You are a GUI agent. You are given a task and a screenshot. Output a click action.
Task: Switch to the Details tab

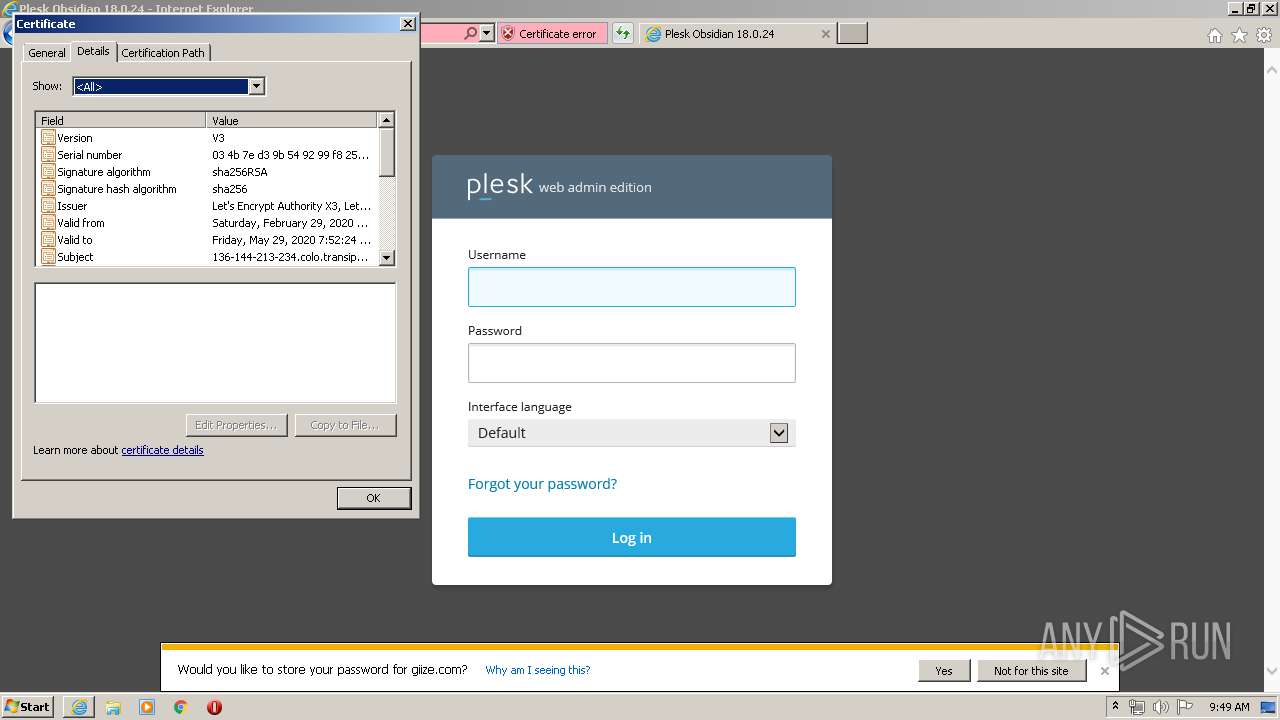tap(93, 51)
